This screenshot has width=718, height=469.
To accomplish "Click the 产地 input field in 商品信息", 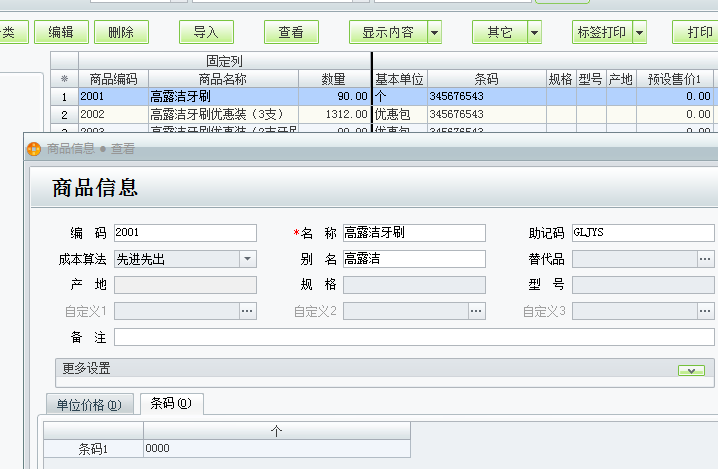I will tap(185, 285).
